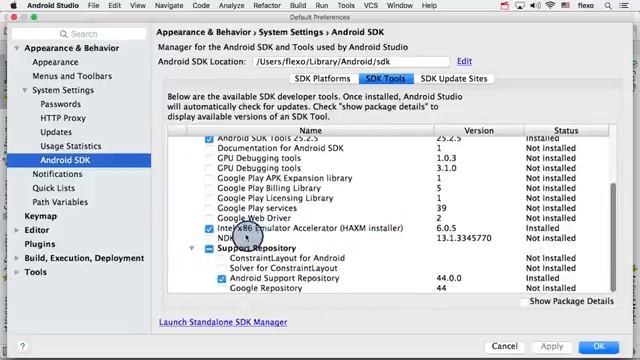Switch to SDK Platforms tab
Image resolution: width=640 pixels, height=360 pixels.
pyautogui.click(x=322, y=79)
